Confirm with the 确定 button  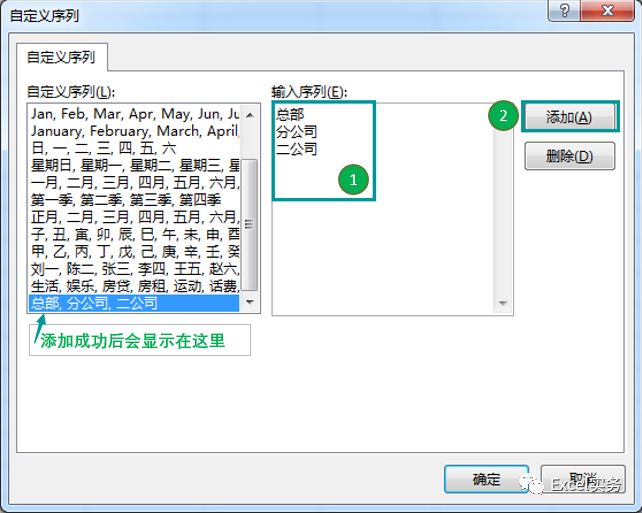pos(486,479)
